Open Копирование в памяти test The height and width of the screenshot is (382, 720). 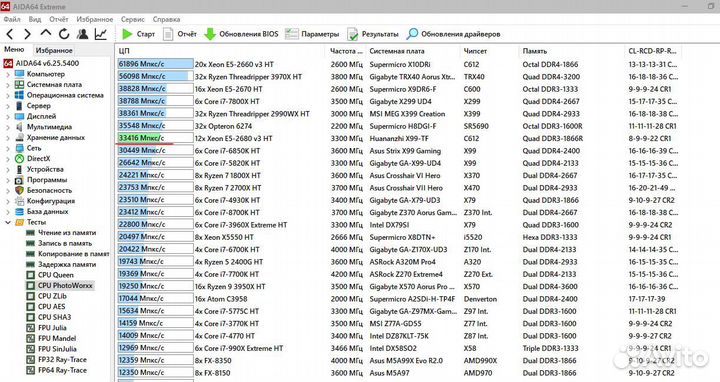(x=73, y=253)
